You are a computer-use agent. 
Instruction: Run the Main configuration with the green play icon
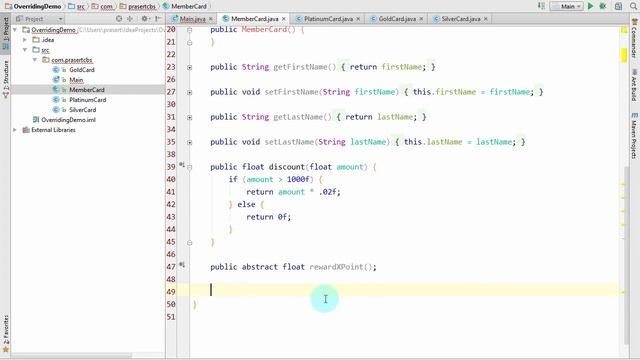(x=590, y=6)
